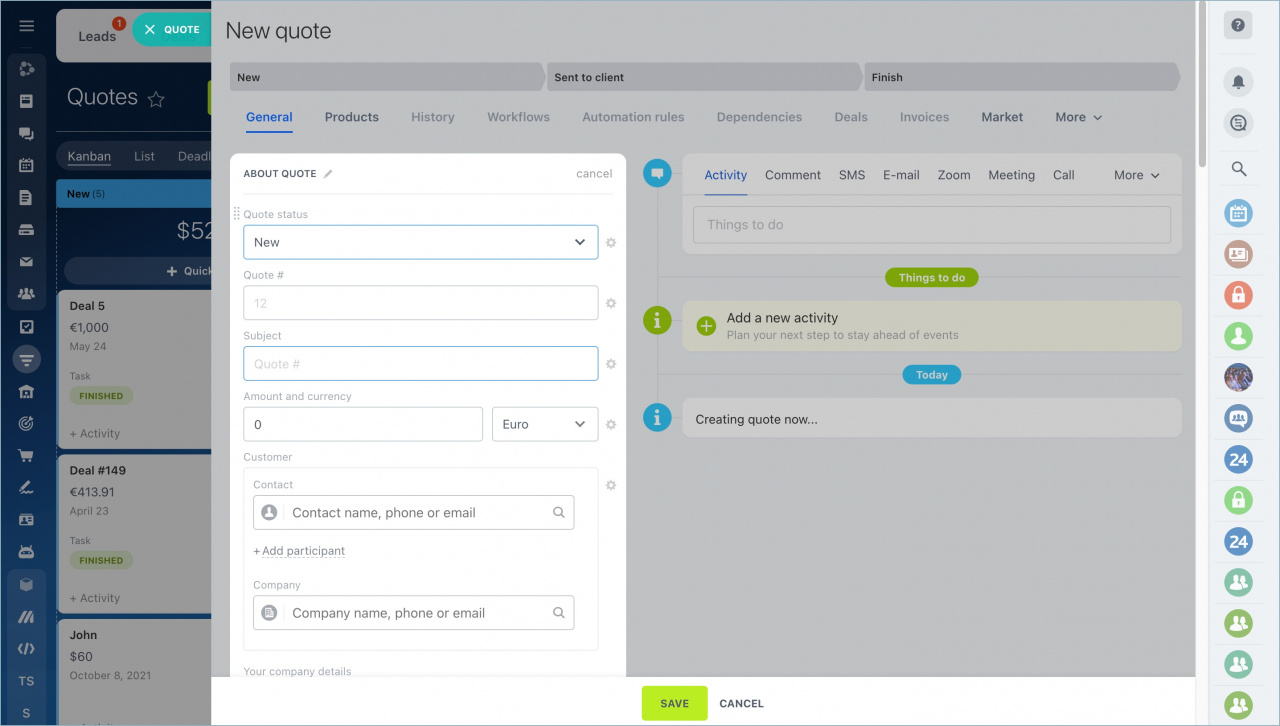Select the Zoom tab in timeline
Viewport: 1280px width, 726px height.
(954, 175)
